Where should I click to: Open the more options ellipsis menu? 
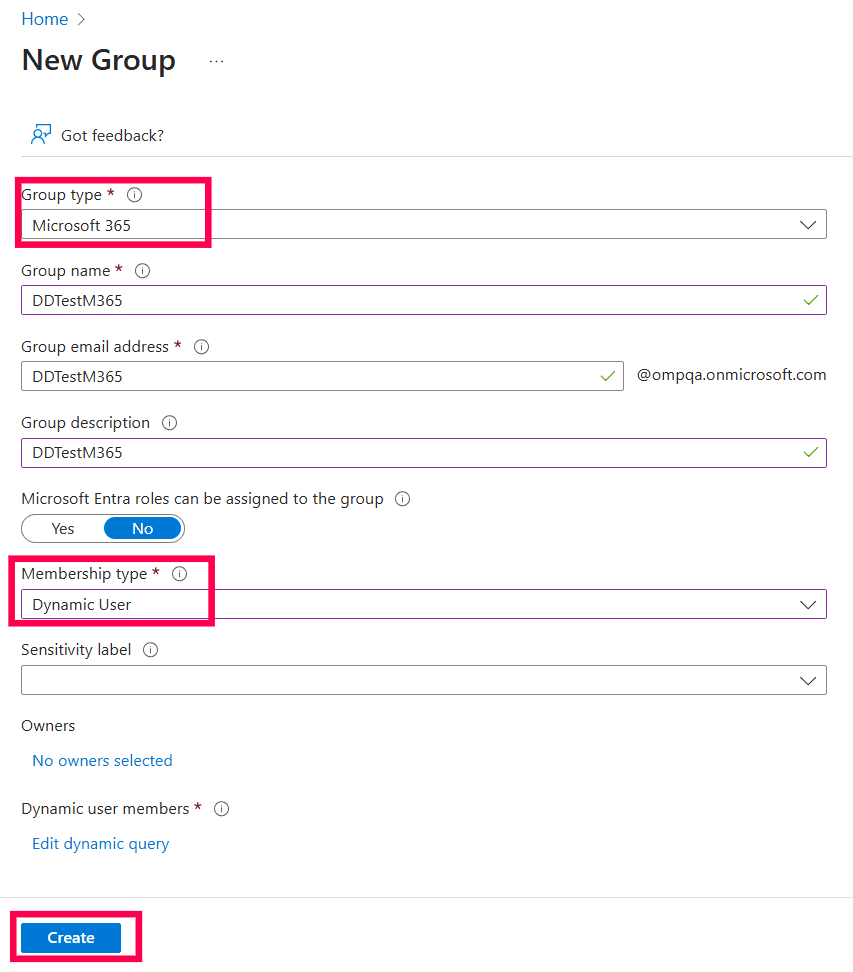(217, 61)
